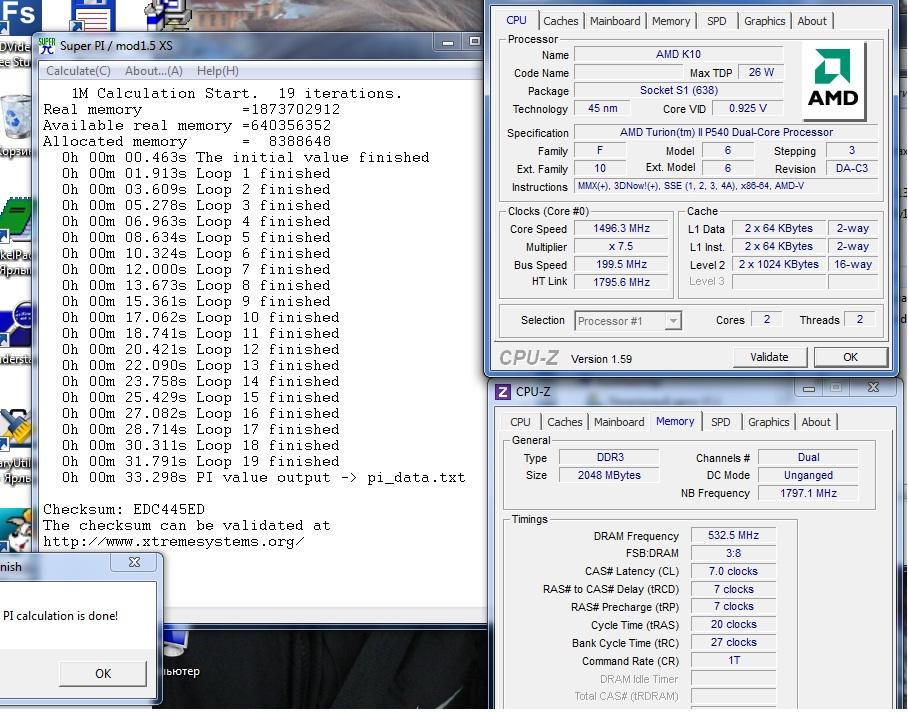Screen dimensions: 908x712
Task: Maximize the Super PI window
Action: pyautogui.click(x=474, y=41)
